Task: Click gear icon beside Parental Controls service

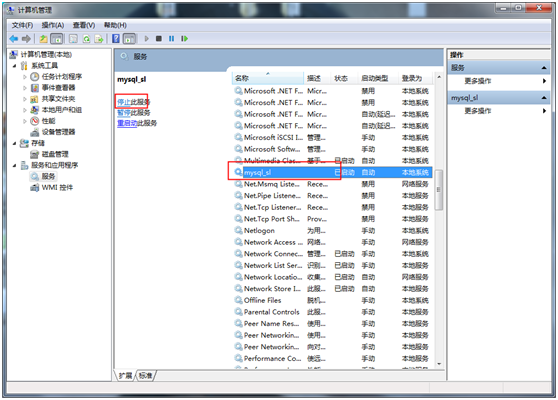Action: click(238, 312)
